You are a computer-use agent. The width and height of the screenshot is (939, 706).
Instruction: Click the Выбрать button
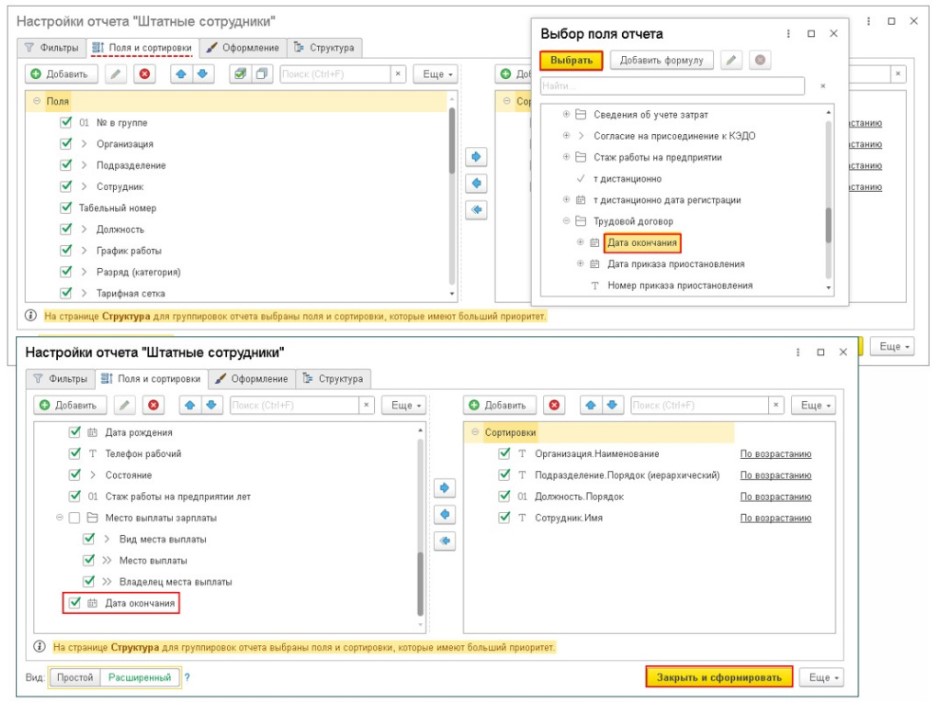[571, 60]
